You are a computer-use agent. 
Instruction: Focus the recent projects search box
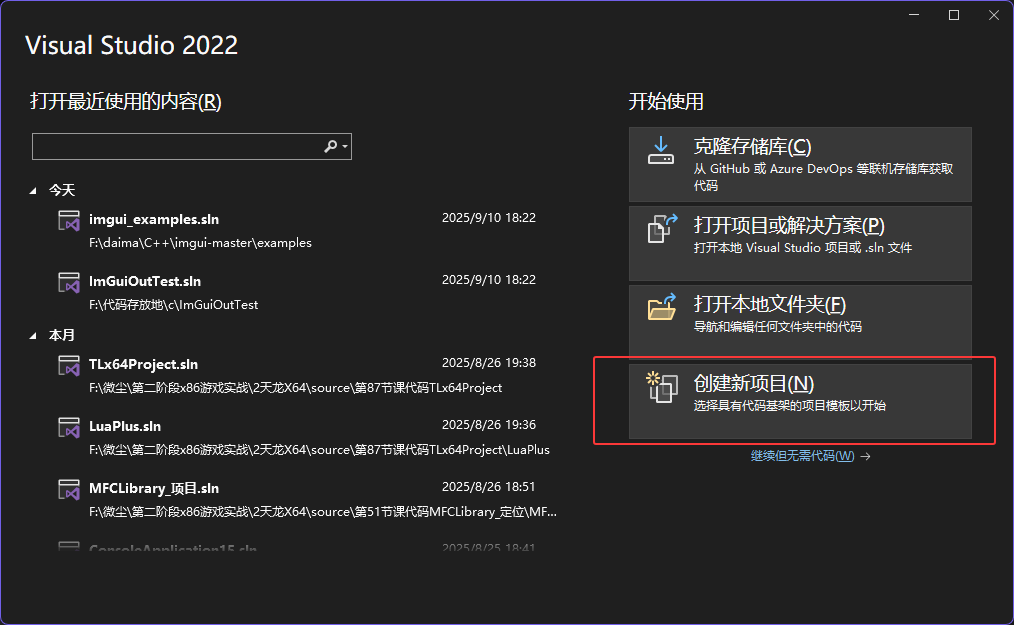point(191,147)
